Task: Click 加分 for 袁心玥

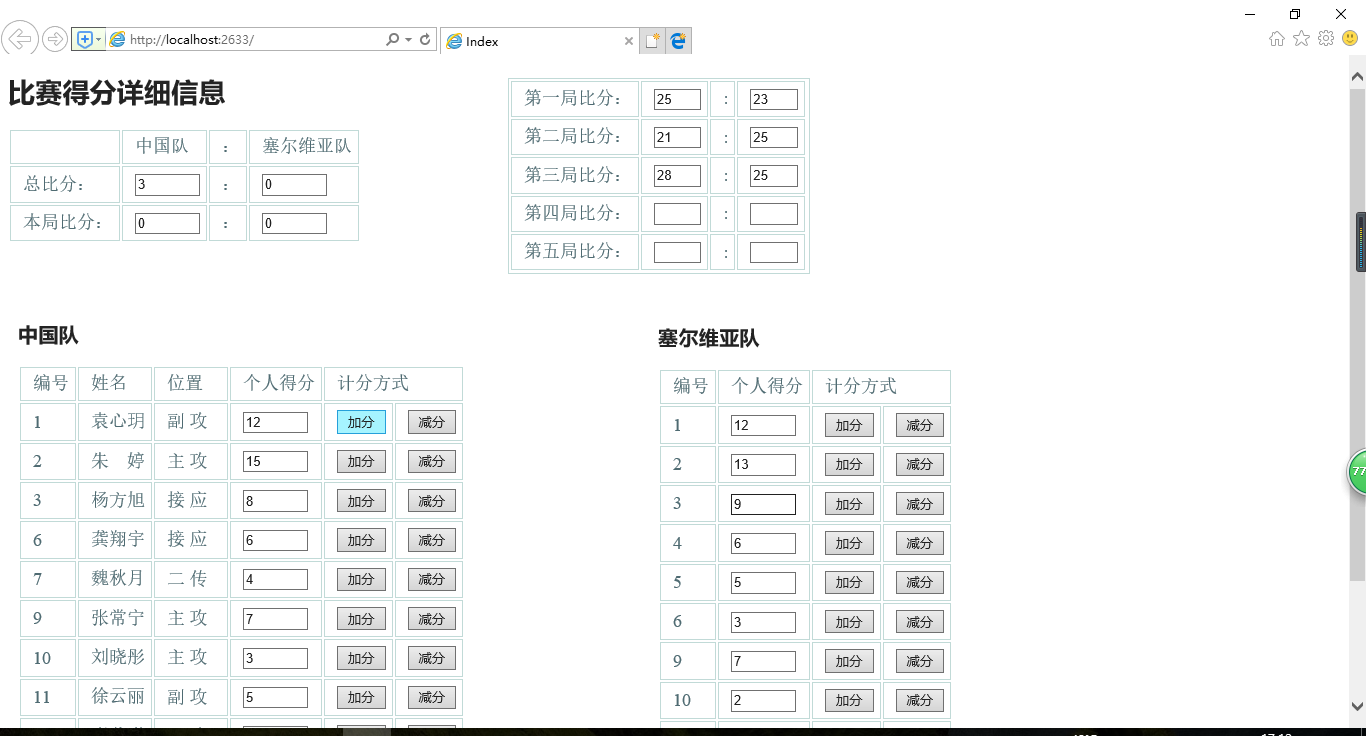Action: (361, 422)
